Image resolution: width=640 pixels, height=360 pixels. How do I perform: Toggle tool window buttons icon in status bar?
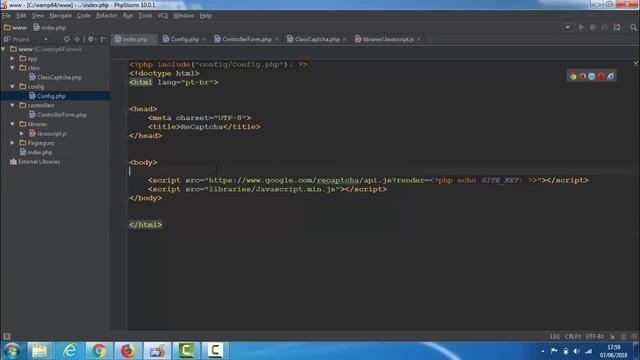click(7, 336)
